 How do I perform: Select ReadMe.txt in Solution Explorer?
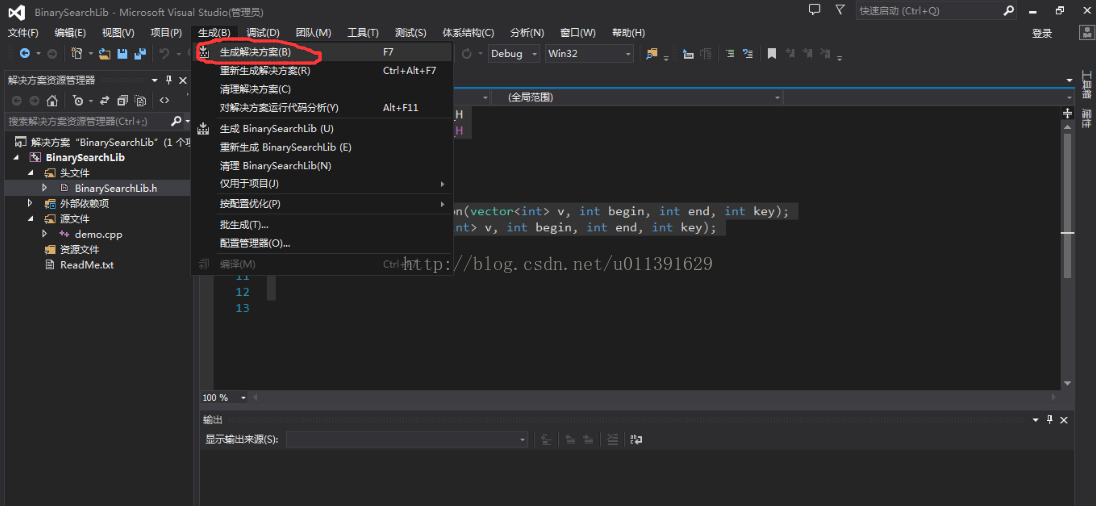point(87,265)
